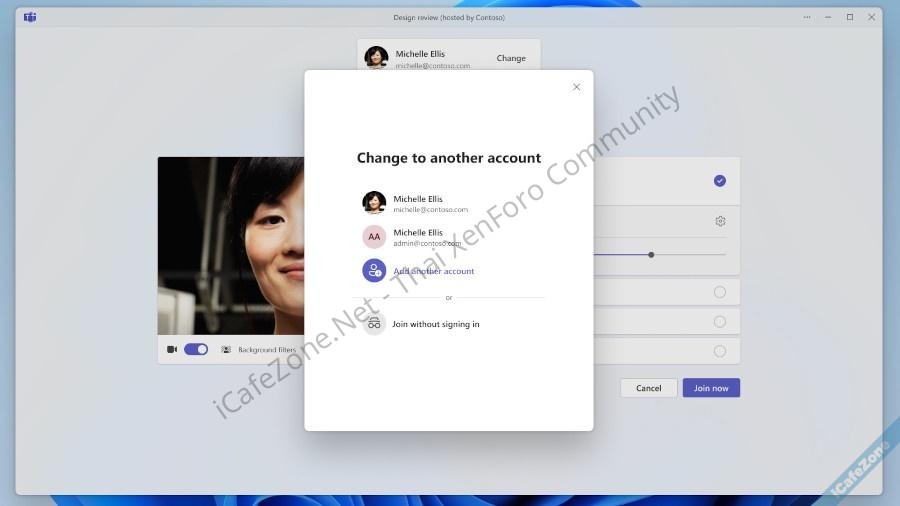Close the Change to another account dialog

[x=576, y=87]
